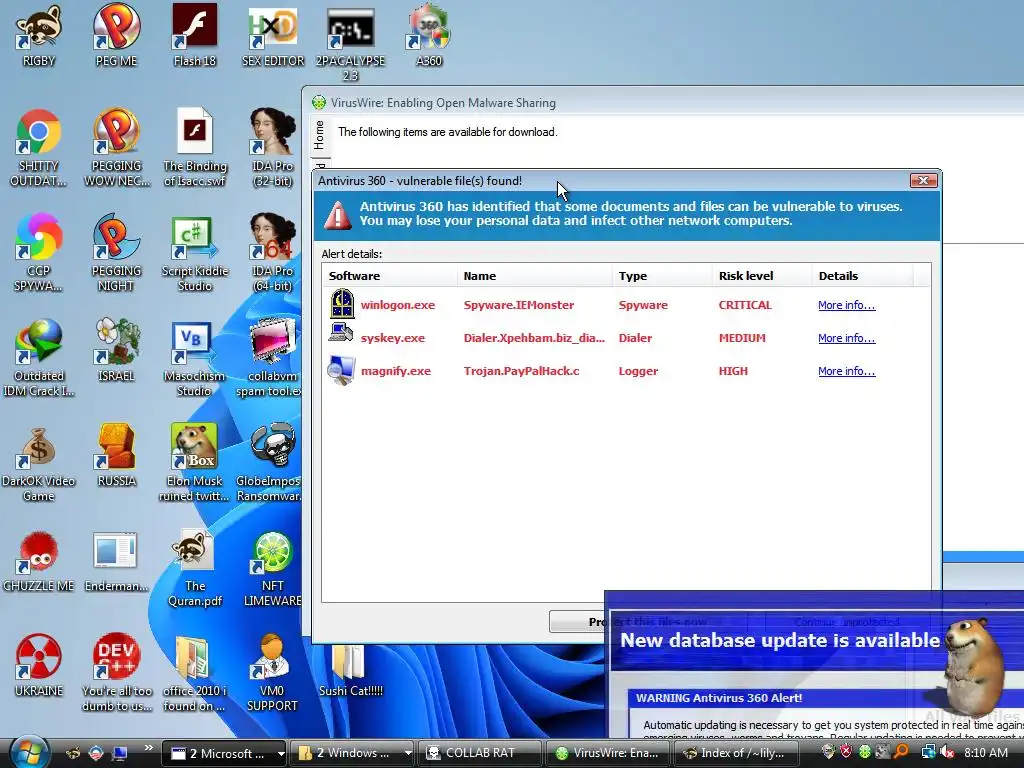Select the Home tab in VirusWire
Screen dimensions: 1024x768
[319, 135]
